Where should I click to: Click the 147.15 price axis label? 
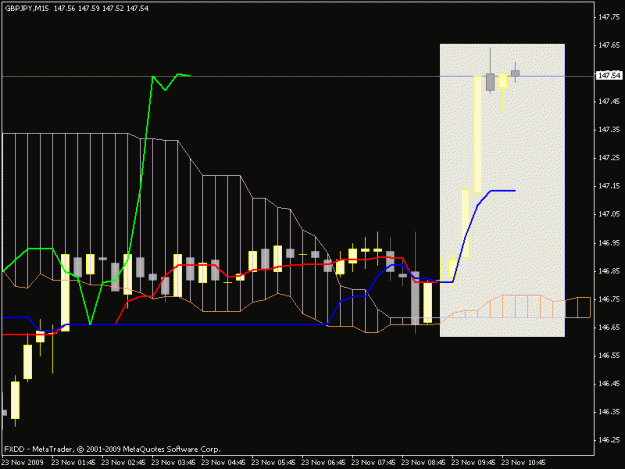(609, 186)
